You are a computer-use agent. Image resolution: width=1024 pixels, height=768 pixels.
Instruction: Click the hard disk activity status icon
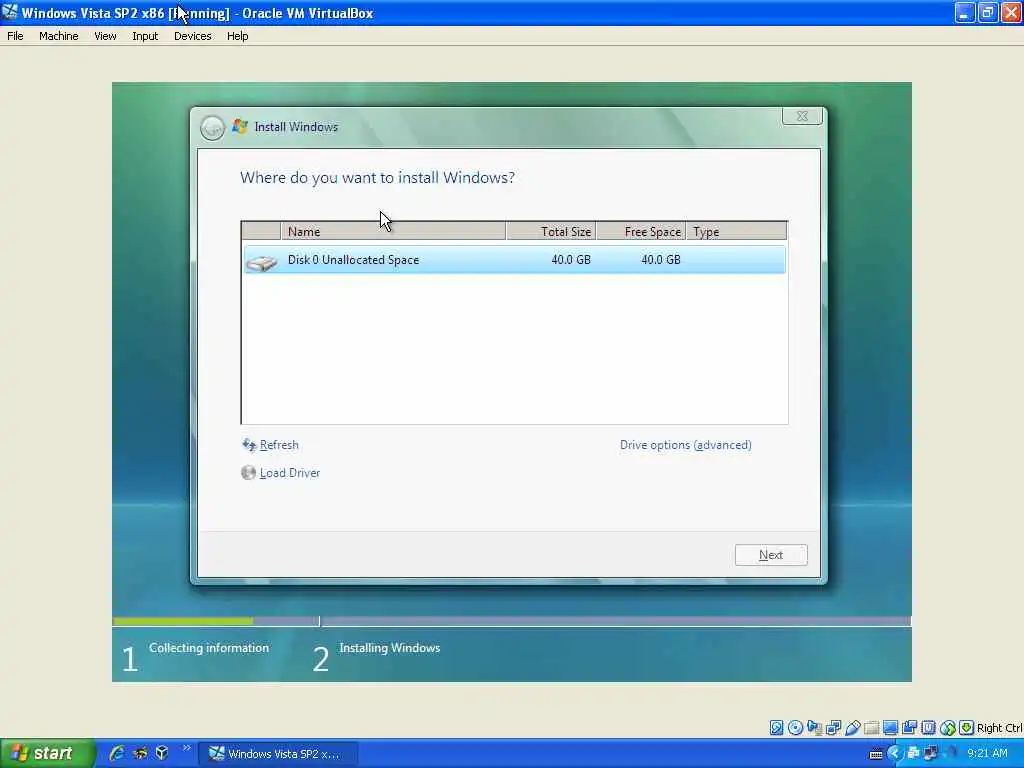(776, 728)
